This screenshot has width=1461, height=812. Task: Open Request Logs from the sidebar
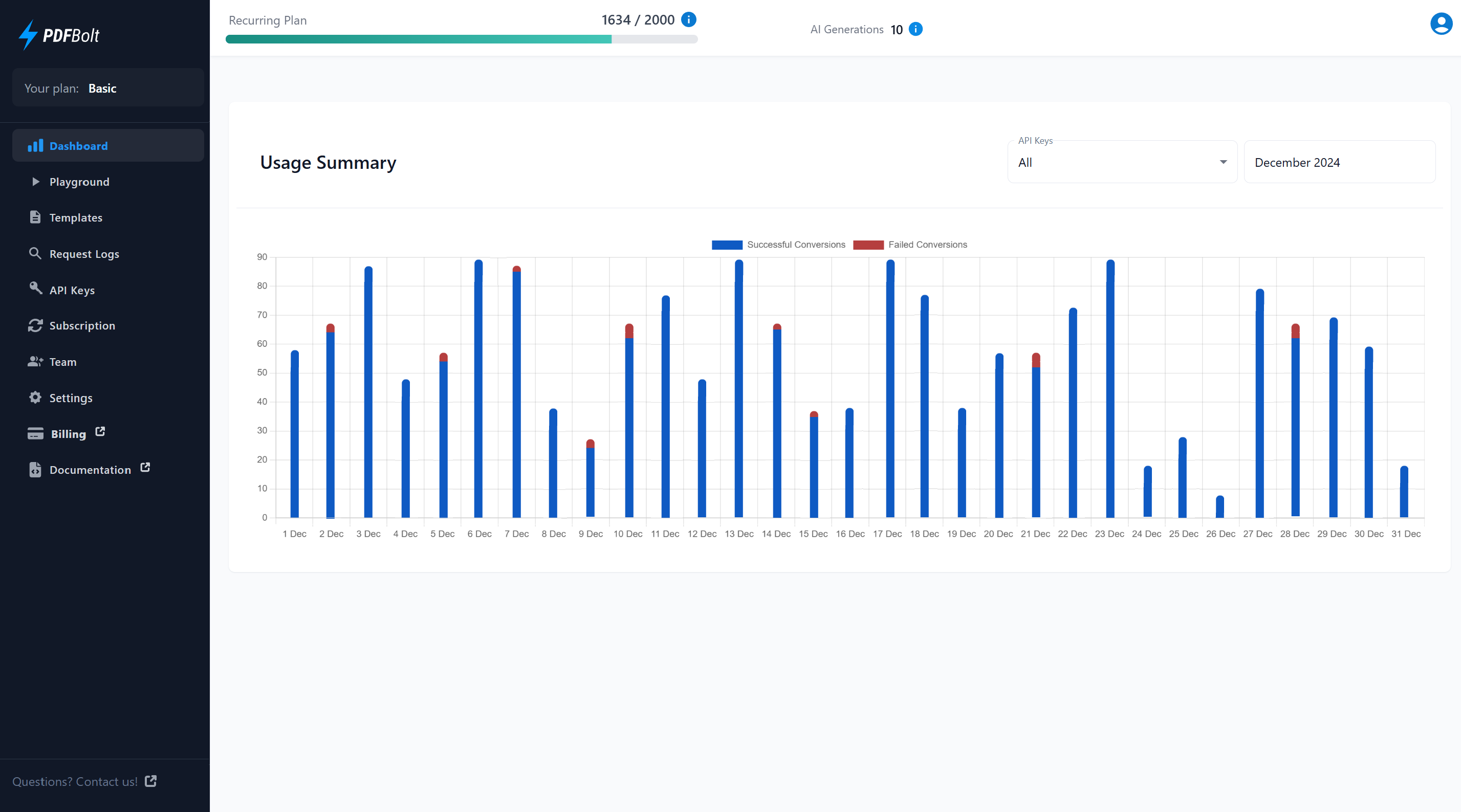[83, 253]
